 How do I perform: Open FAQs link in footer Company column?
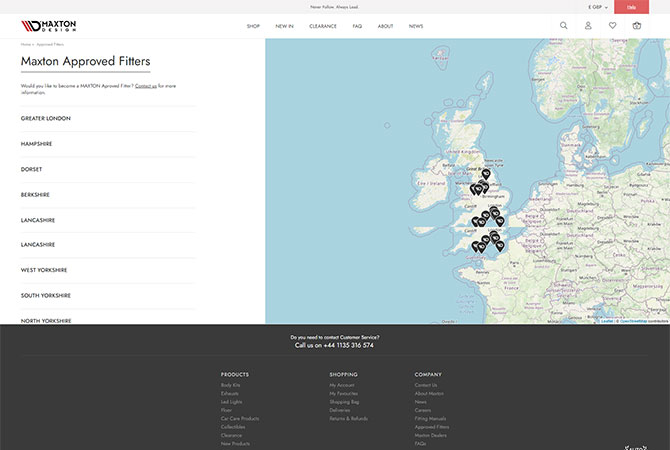[420, 444]
